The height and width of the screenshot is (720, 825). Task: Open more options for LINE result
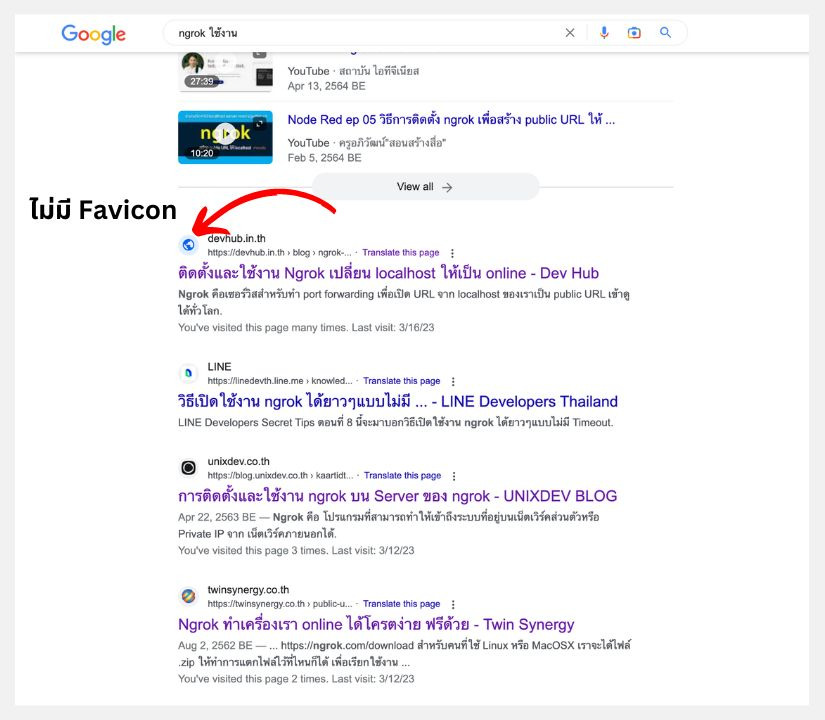tap(454, 382)
